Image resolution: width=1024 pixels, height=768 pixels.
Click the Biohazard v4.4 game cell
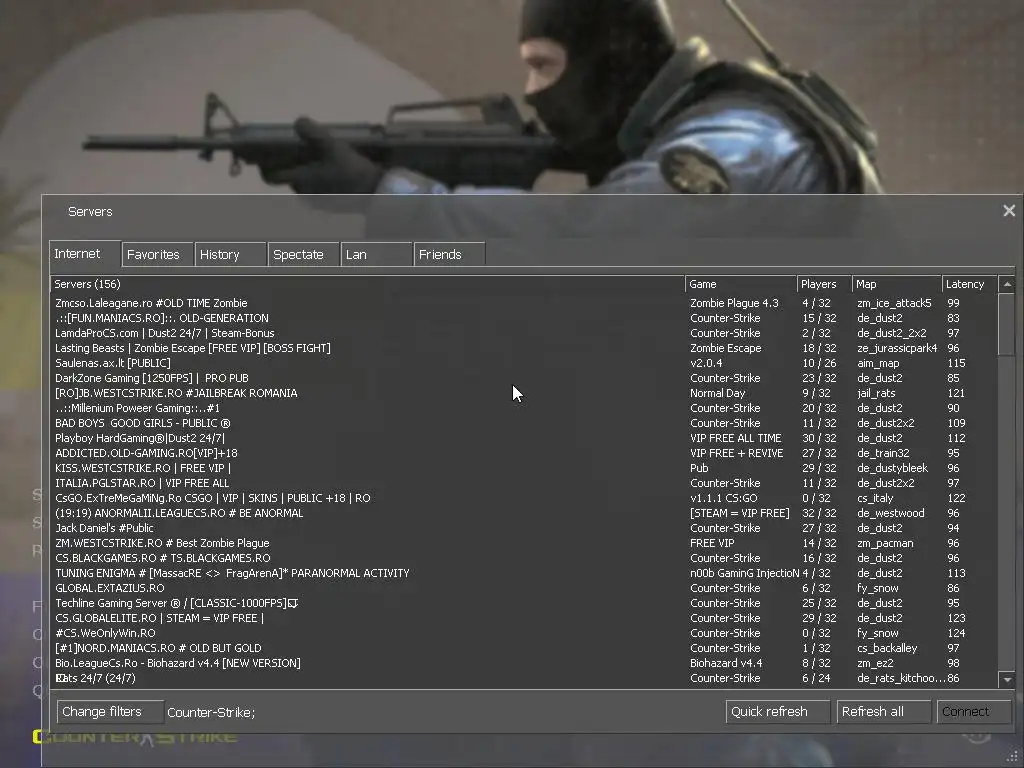tap(726, 664)
